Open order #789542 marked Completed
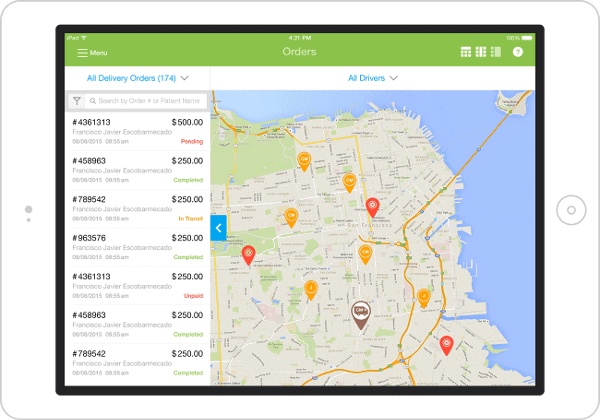Image resolution: width=600 pixels, height=420 pixels. tap(137, 363)
